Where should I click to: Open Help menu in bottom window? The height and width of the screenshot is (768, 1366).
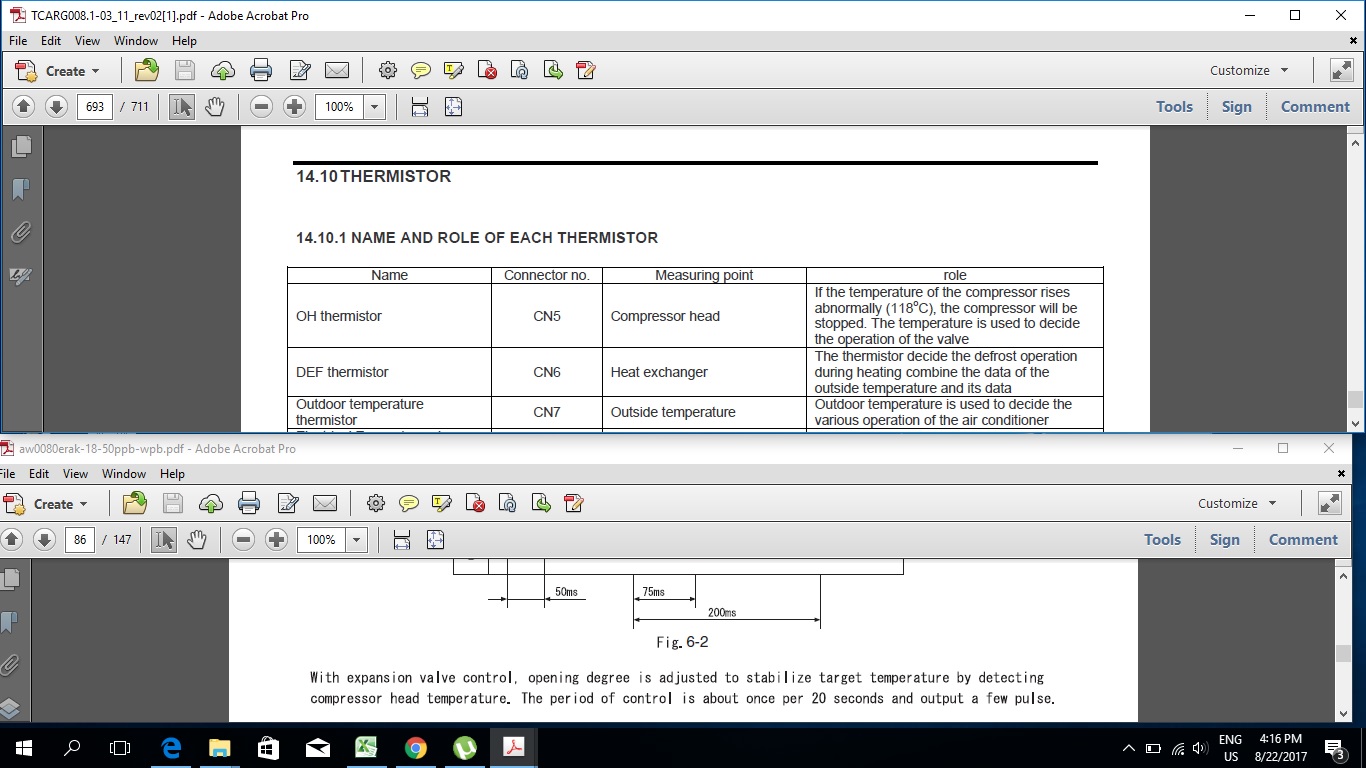[173, 474]
